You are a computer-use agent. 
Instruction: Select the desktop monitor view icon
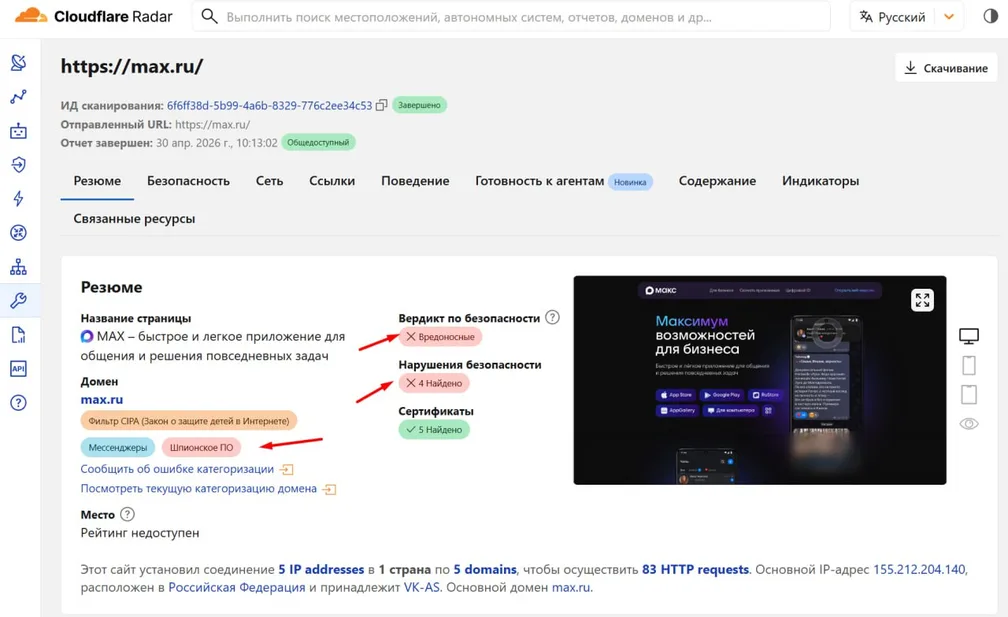(969, 335)
